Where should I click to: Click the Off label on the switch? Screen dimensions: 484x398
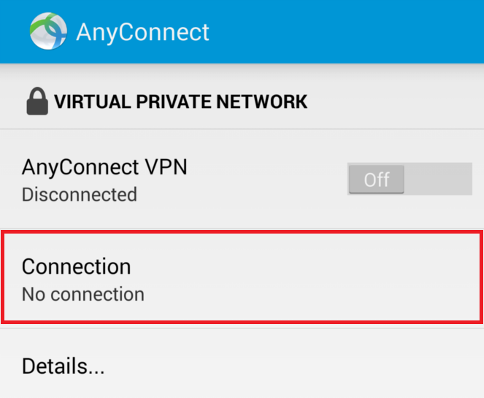[x=377, y=180]
